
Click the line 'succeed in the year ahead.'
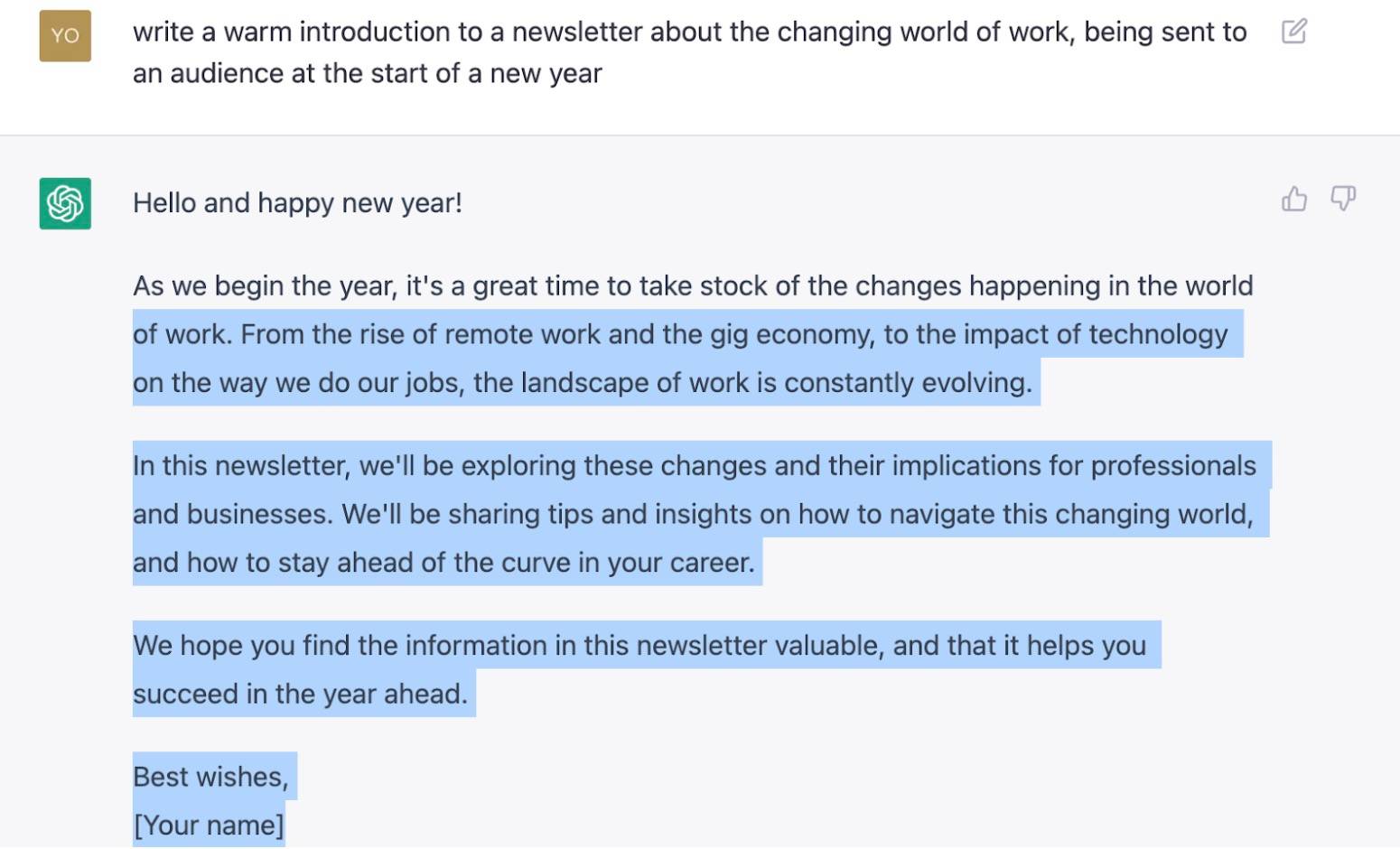click(300, 695)
